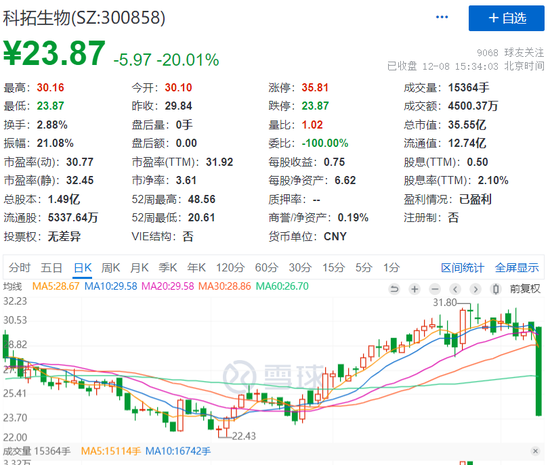This screenshot has width=550, height=465.
Task: Click the volume MA10:16742手 label
Action: [178, 451]
